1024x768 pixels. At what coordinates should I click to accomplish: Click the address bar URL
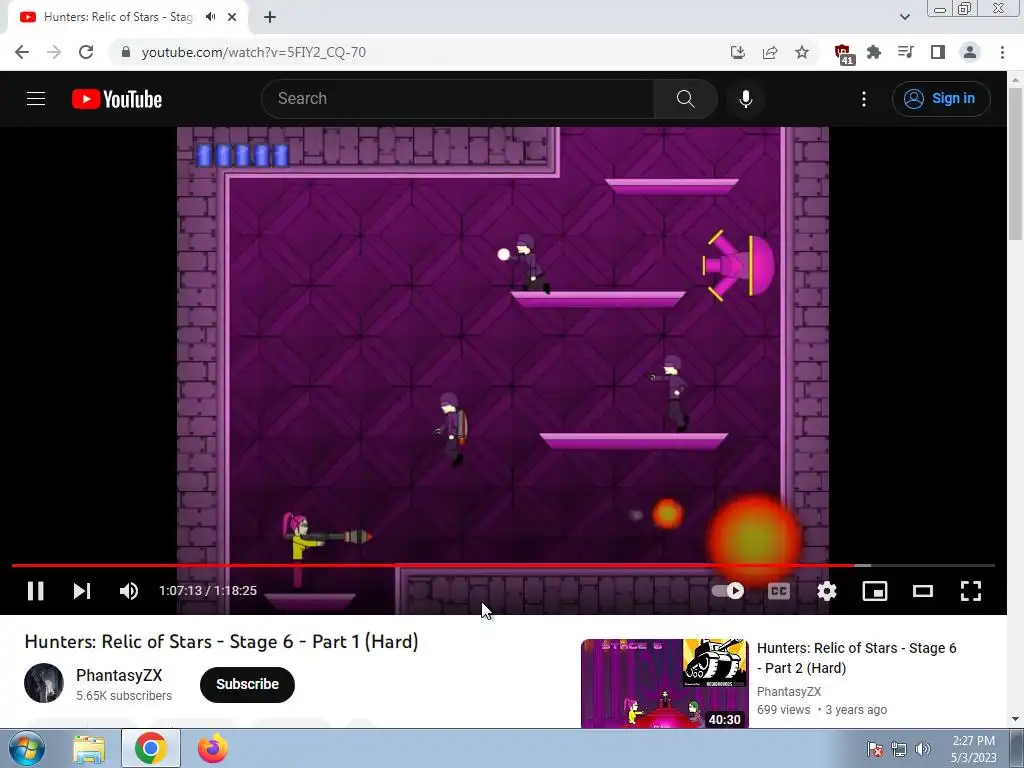[253, 52]
